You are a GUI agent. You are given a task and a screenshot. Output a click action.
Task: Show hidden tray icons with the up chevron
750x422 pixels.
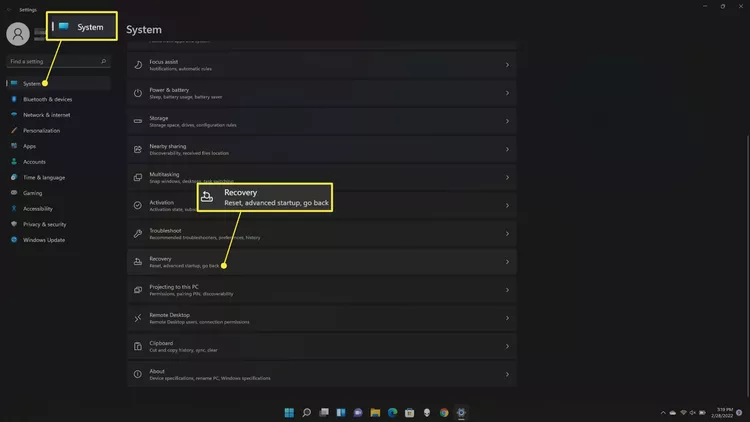(x=663, y=412)
